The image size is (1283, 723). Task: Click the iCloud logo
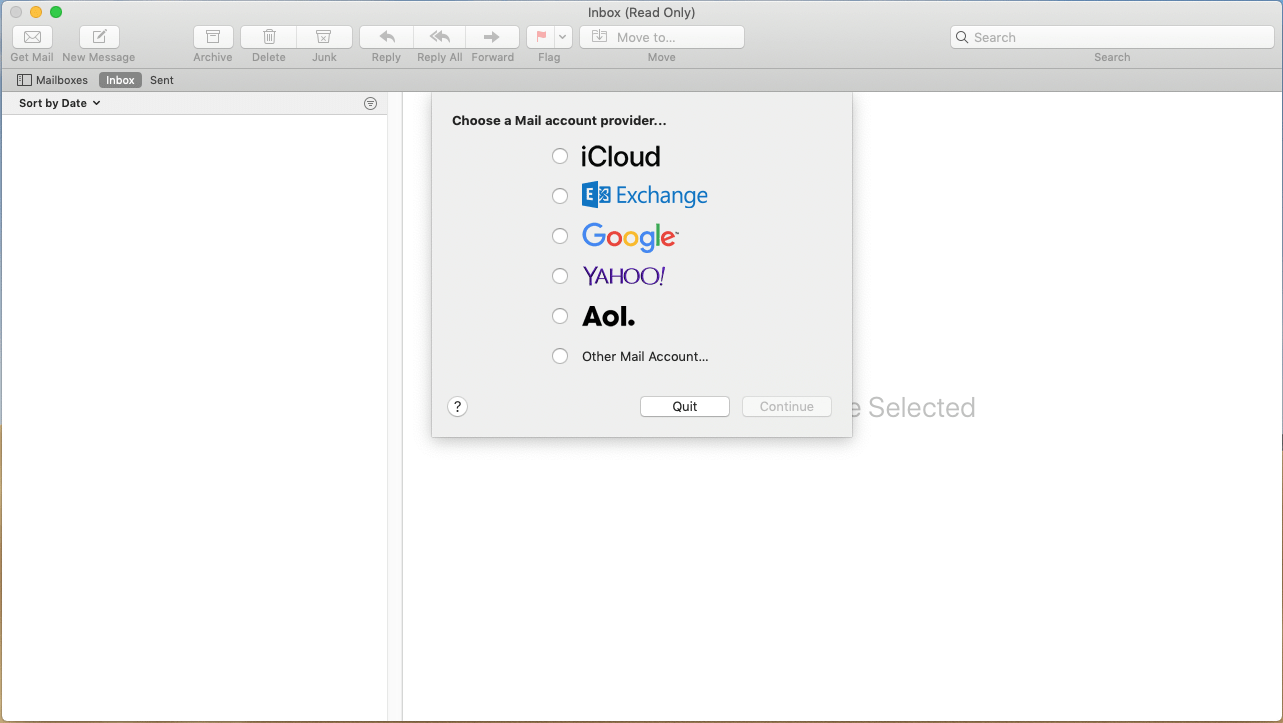pos(621,156)
